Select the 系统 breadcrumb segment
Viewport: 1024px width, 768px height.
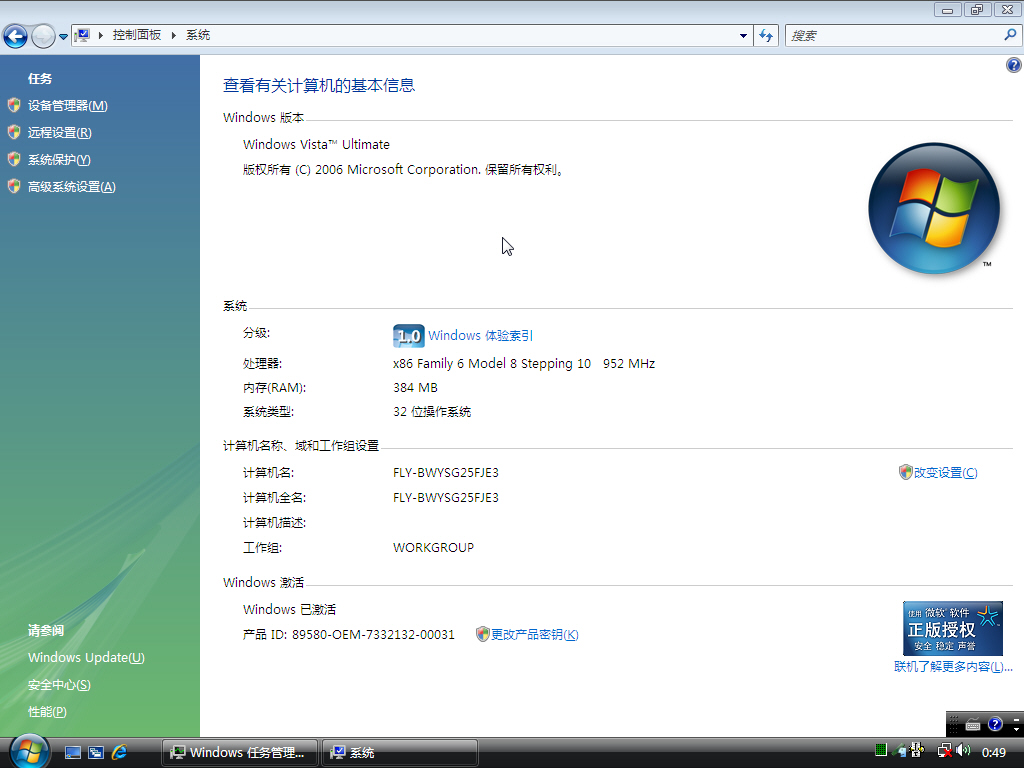coord(198,35)
